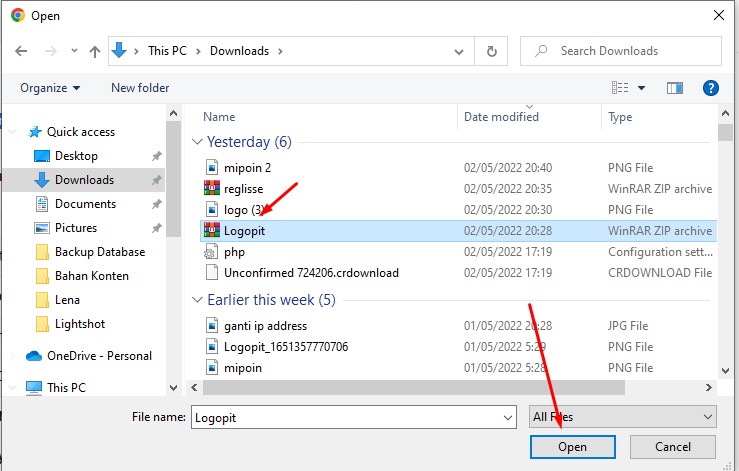This screenshot has height=471, width=739.
Task: Select the Desktop quick access item
Action: point(76,156)
